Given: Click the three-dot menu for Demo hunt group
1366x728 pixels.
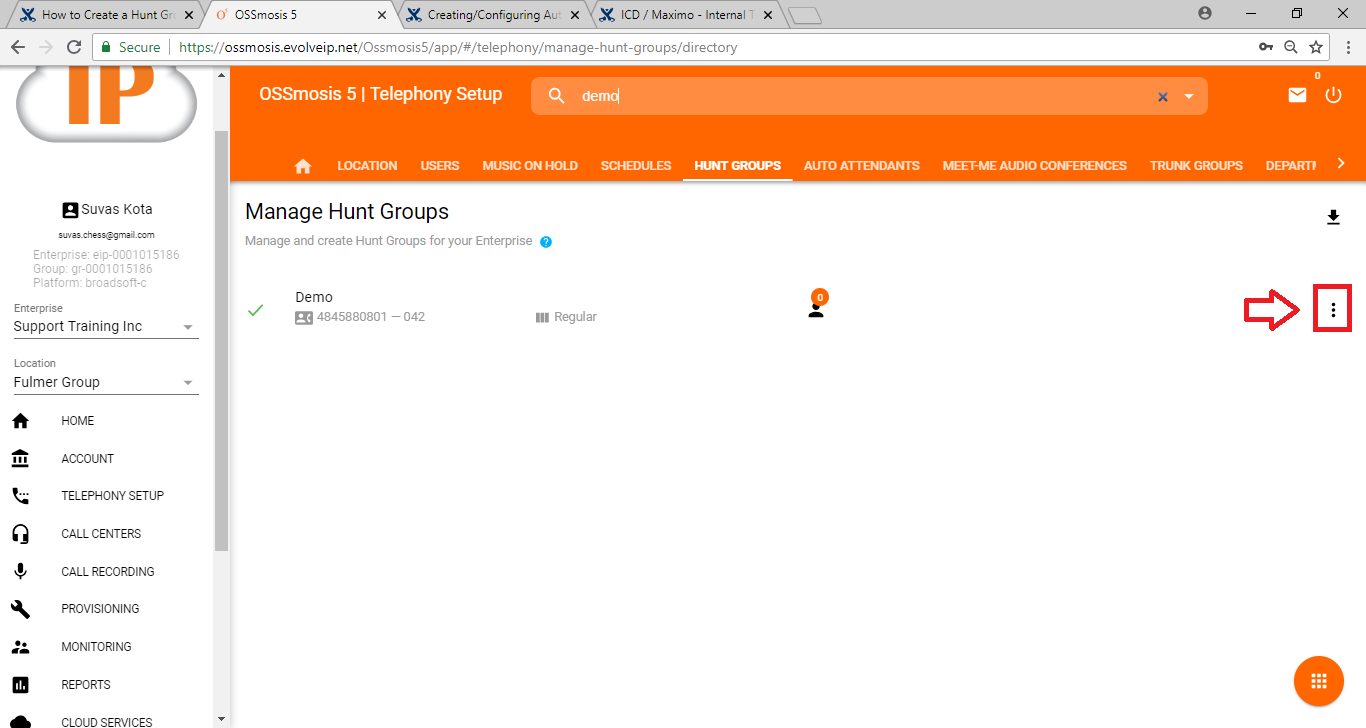Looking at the screenshot, I should tap(1333, 311).
